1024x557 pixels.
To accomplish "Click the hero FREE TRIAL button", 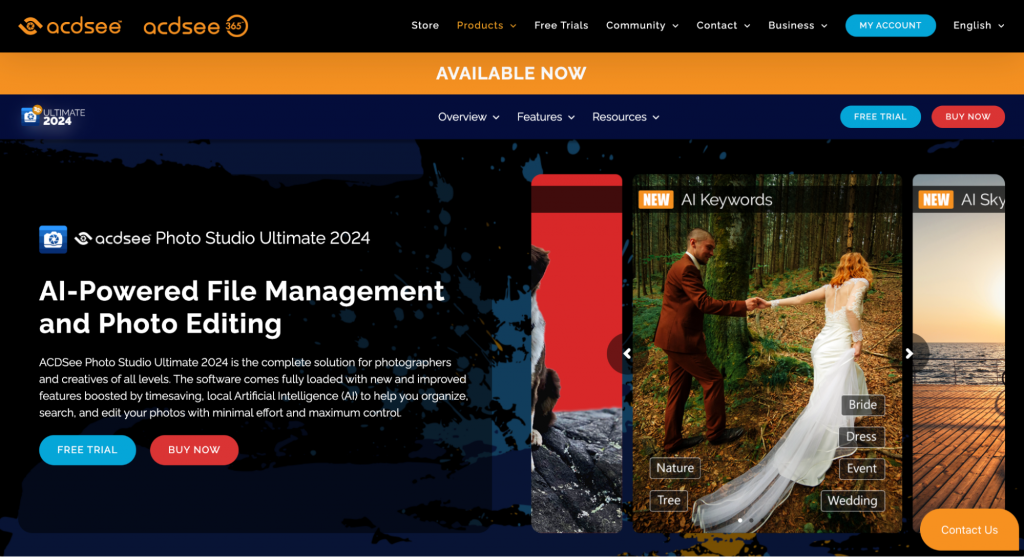I will pos(88,450).
